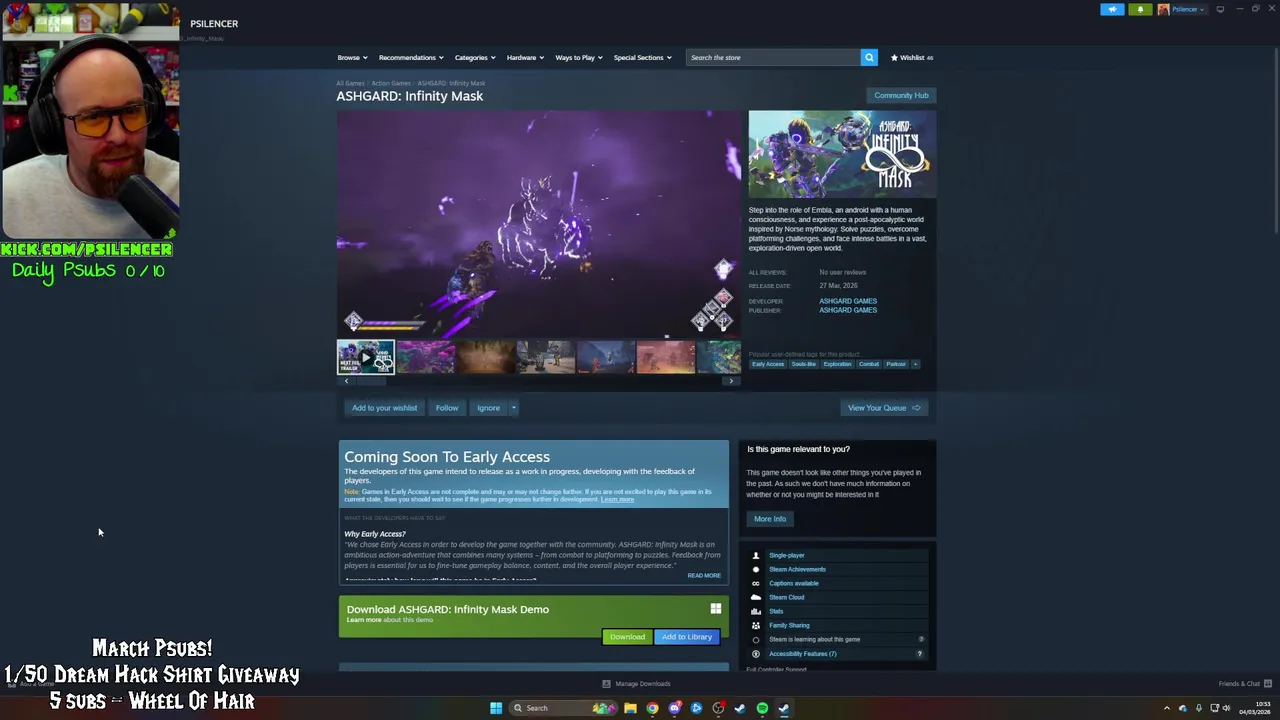
Task: Click the Single-player feature icon
Action: click(x=756, y=555)
